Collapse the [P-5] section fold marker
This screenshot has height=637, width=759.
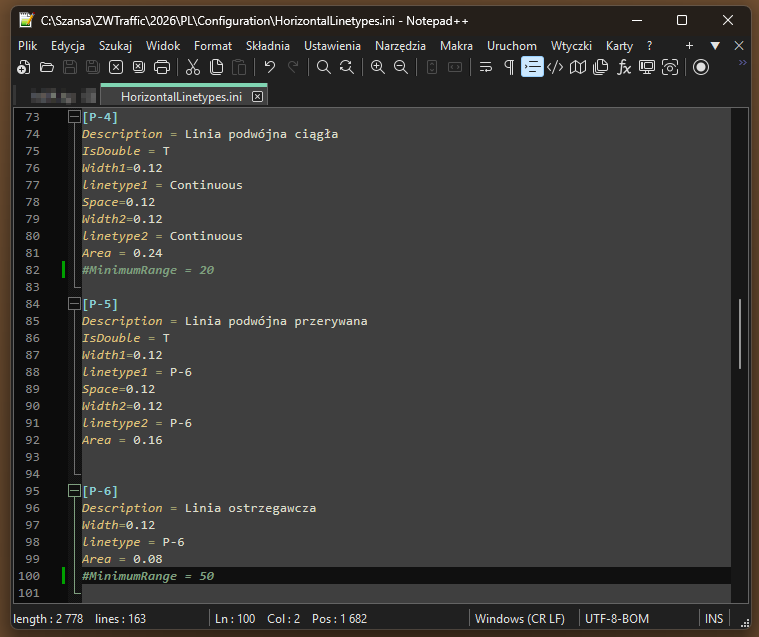[73, 304]
